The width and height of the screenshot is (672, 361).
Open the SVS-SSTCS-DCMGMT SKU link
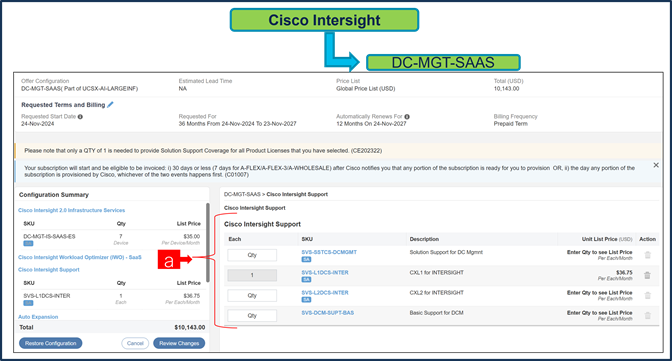tap(329, 252)
